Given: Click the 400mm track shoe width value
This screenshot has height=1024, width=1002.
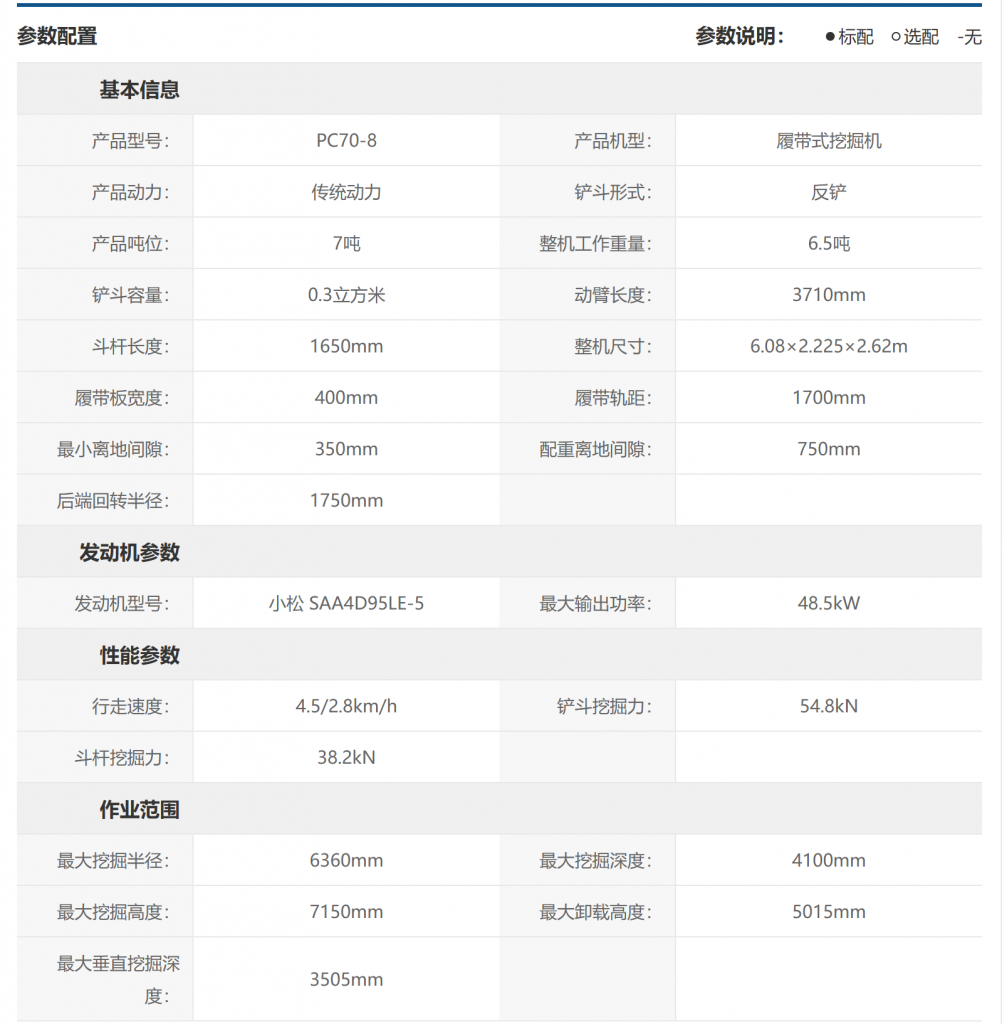Looking at the screenshot, I should tap(346, 398).
